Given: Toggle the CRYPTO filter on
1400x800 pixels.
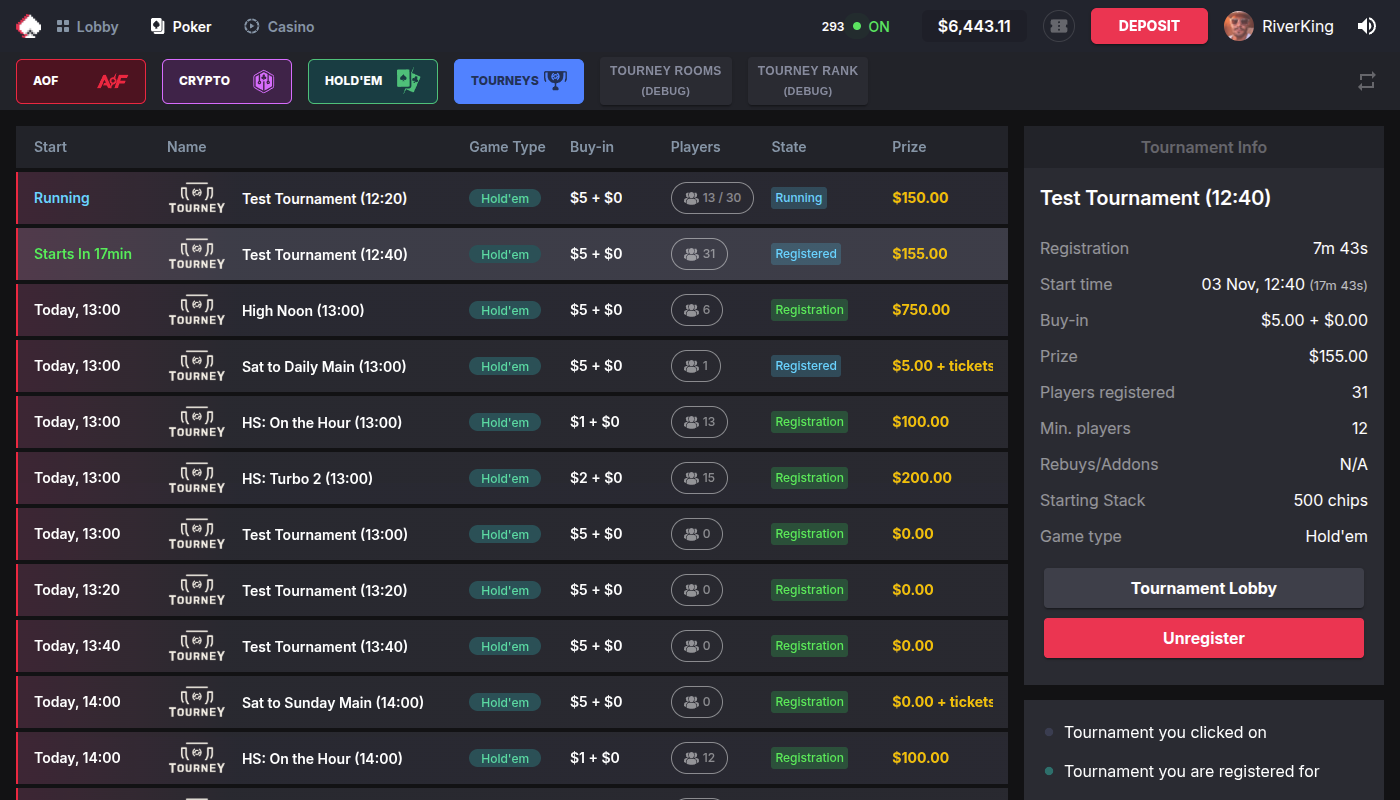Looking at the screenshot, I should click(226, 80).
